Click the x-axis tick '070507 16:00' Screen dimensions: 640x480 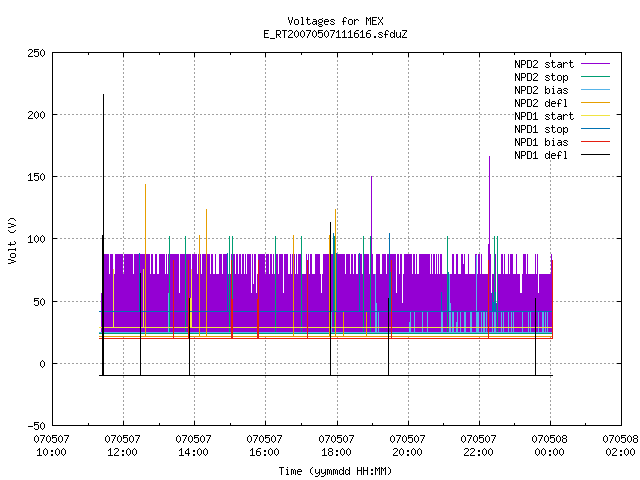(x=264, y=446)
